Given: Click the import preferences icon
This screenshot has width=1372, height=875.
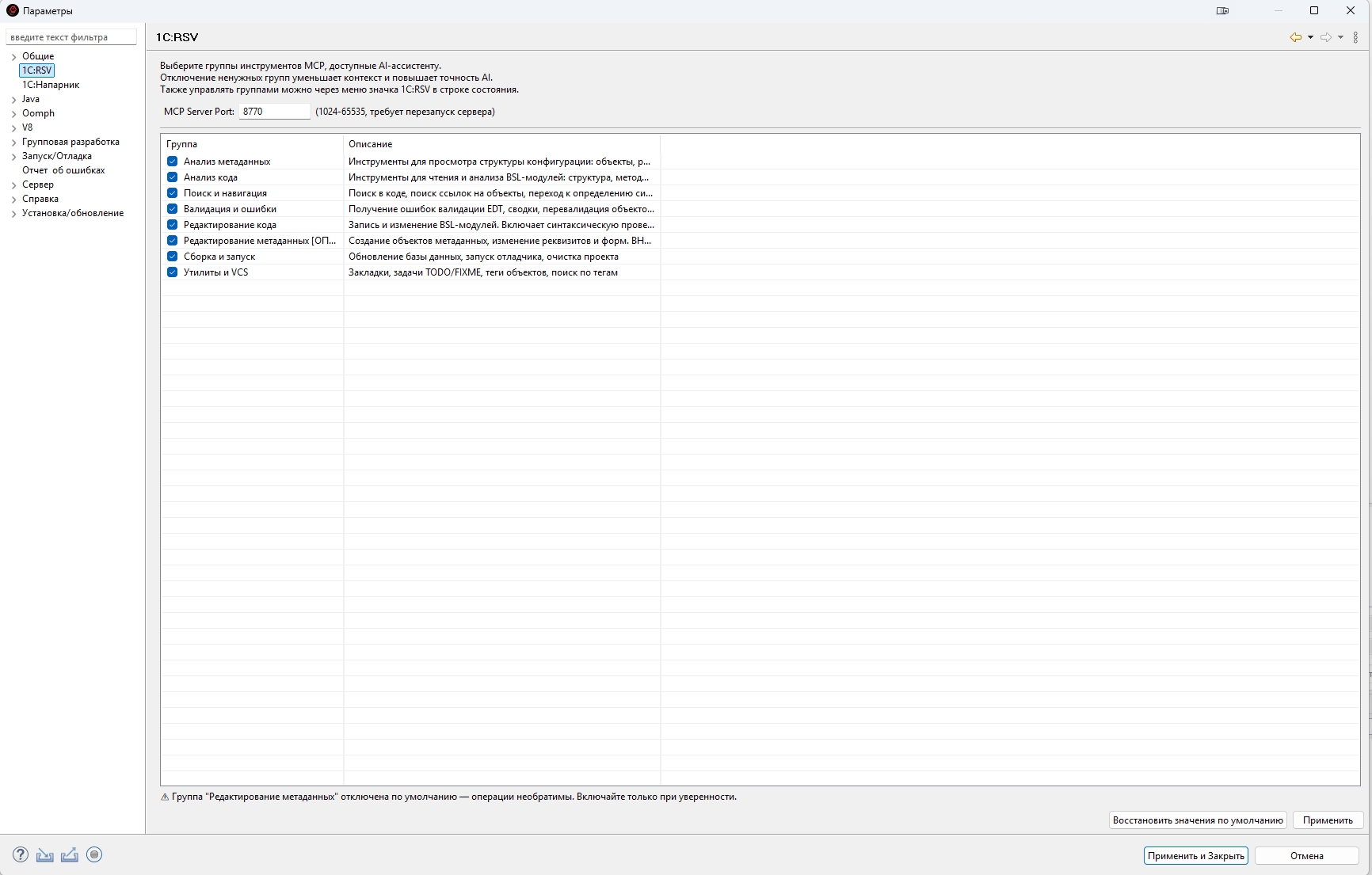Looking at the screenshot, I should 45,854.
